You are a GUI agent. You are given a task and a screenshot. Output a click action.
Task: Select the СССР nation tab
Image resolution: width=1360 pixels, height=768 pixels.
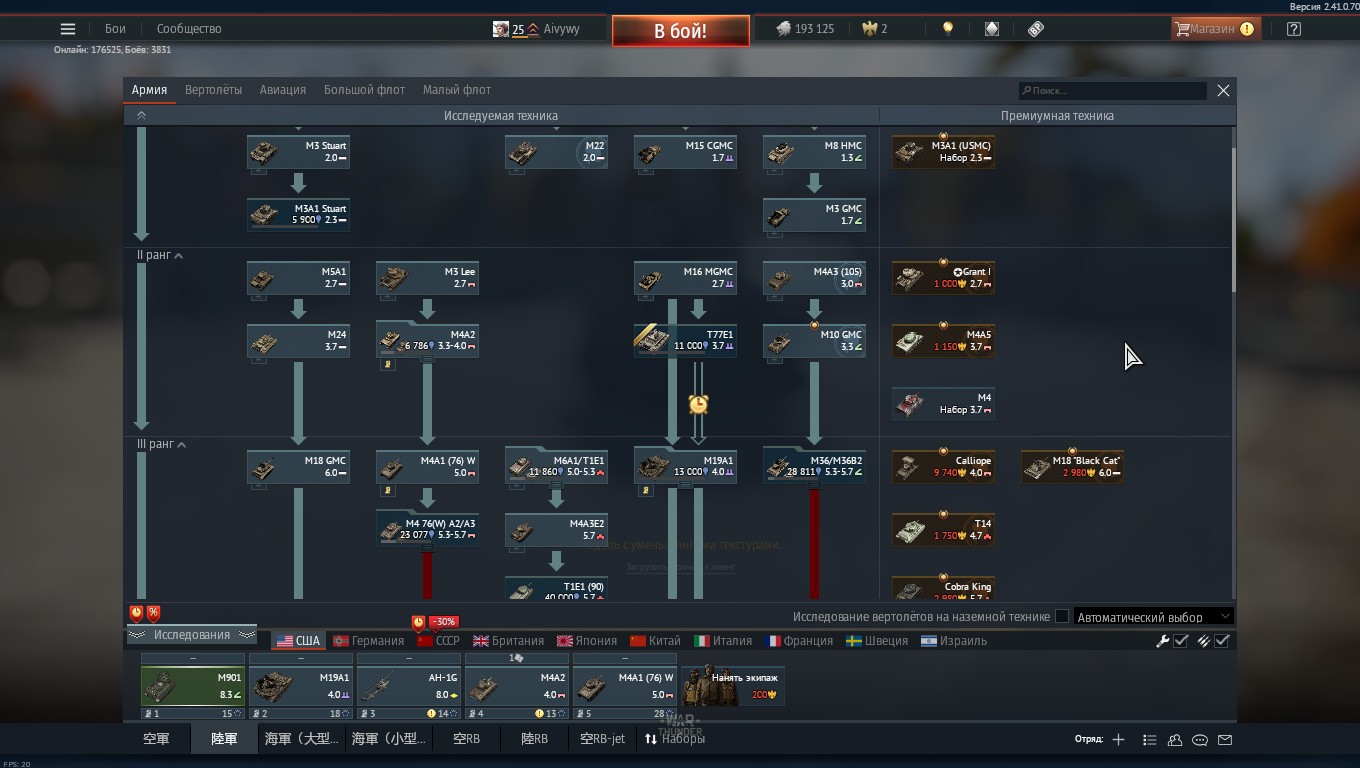439,641
